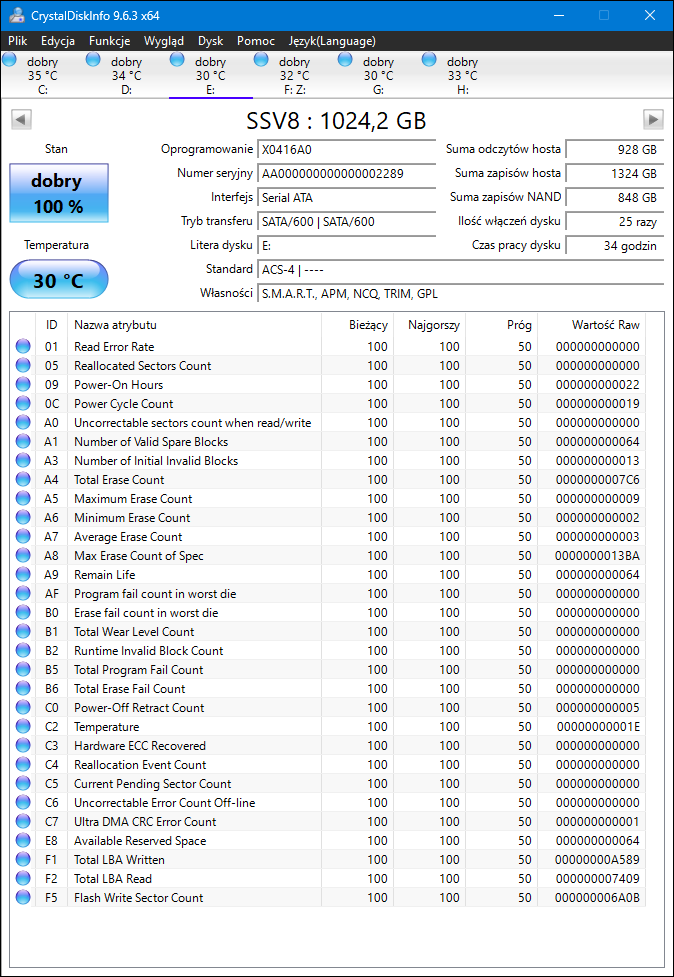This screenshot has height=977, width=674.
Task: Click the Suma odczytów hosta 928 GB value
Action: (x=615, y=150)
